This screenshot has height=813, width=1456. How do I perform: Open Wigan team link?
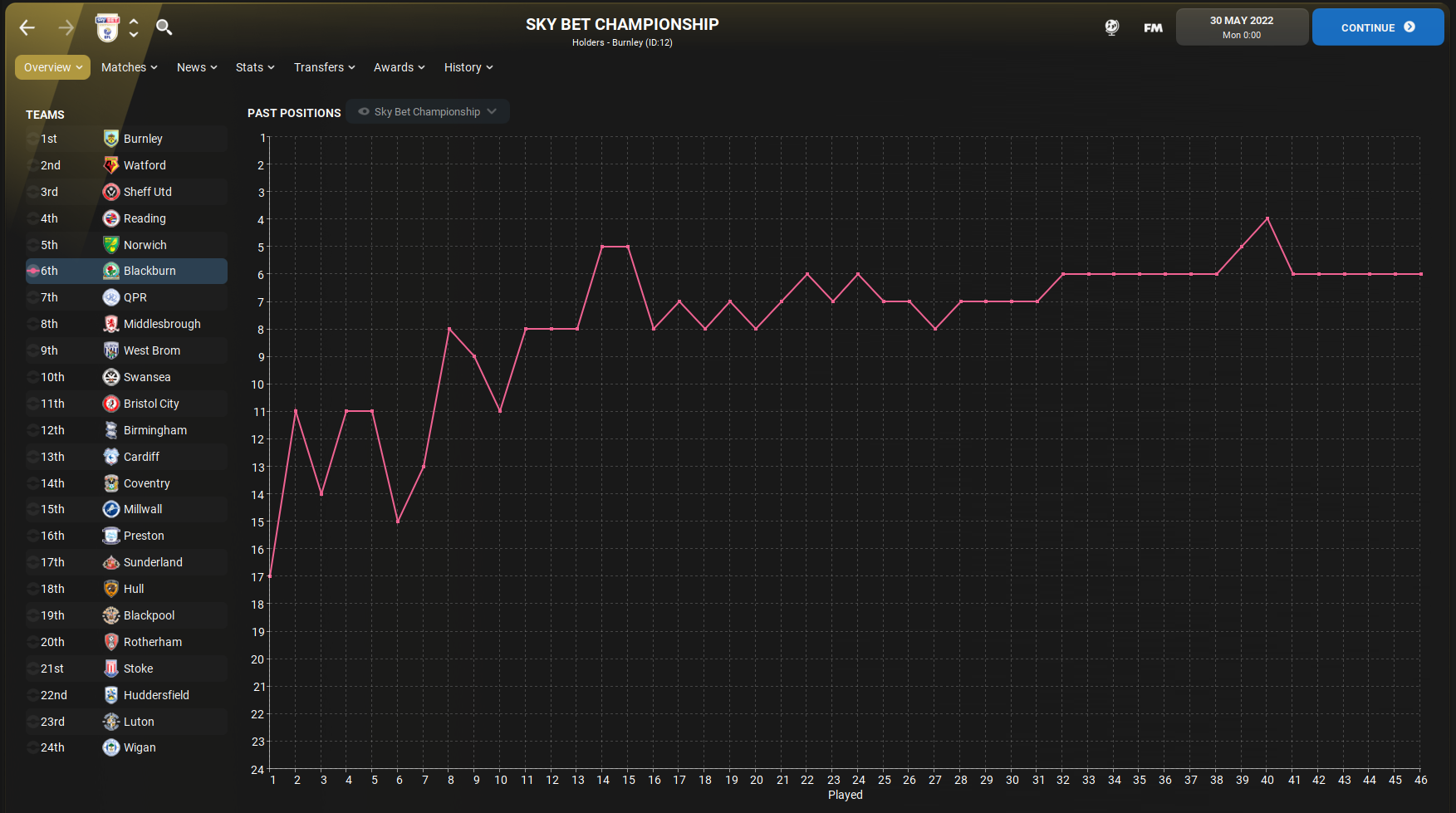140,747
